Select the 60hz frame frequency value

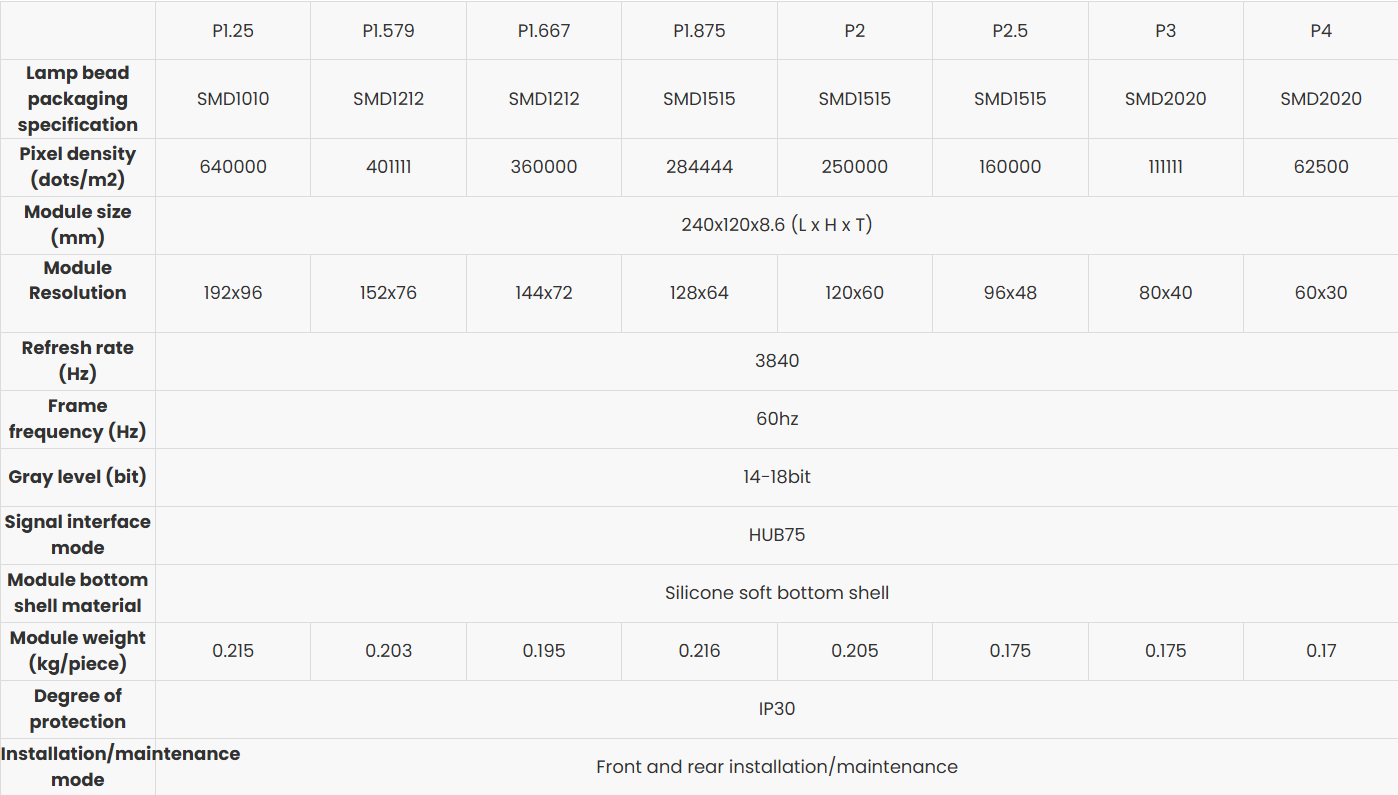coord(776,419)
